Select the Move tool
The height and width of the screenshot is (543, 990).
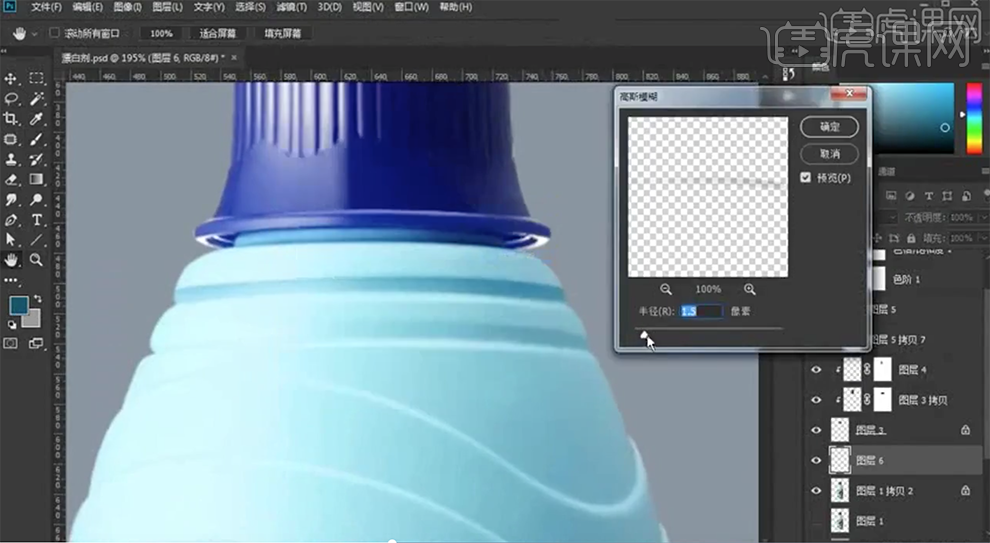(x=12, y=78)
